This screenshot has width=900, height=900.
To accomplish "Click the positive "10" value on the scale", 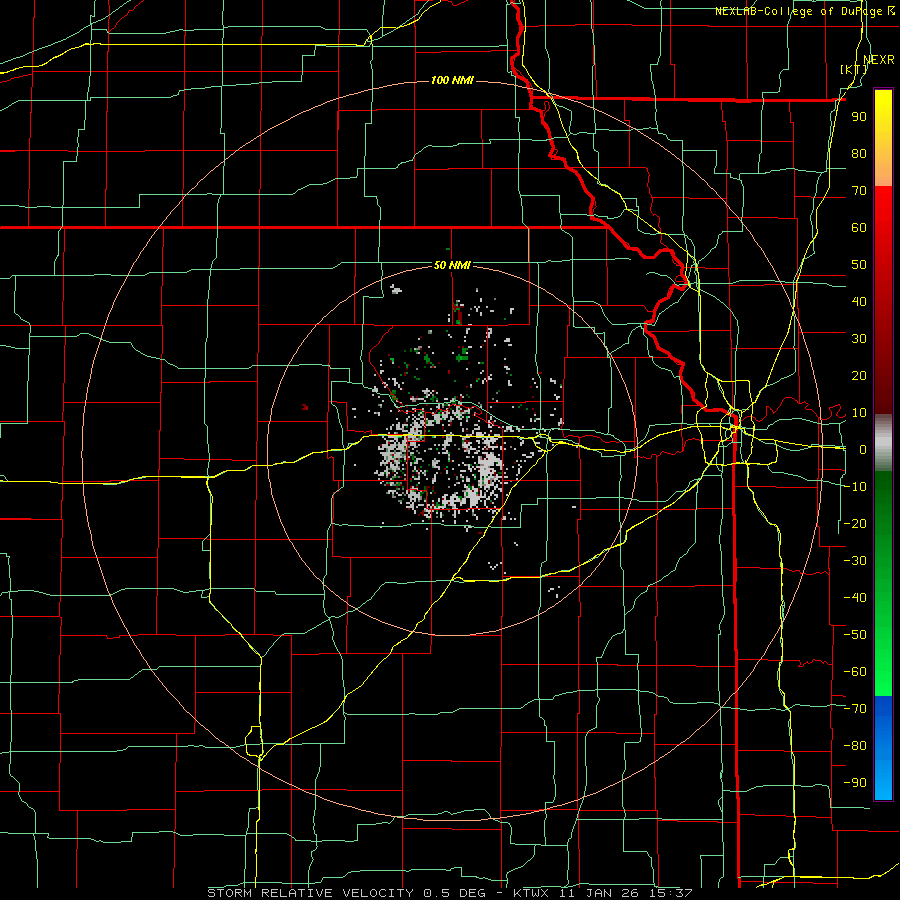I will pos(859,413).
